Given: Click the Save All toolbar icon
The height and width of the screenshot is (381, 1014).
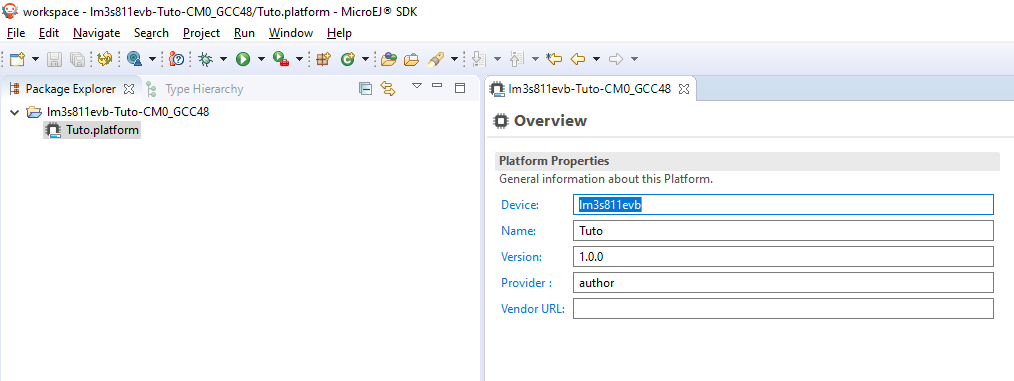Looking at the screenshot, I should [77, 59].
